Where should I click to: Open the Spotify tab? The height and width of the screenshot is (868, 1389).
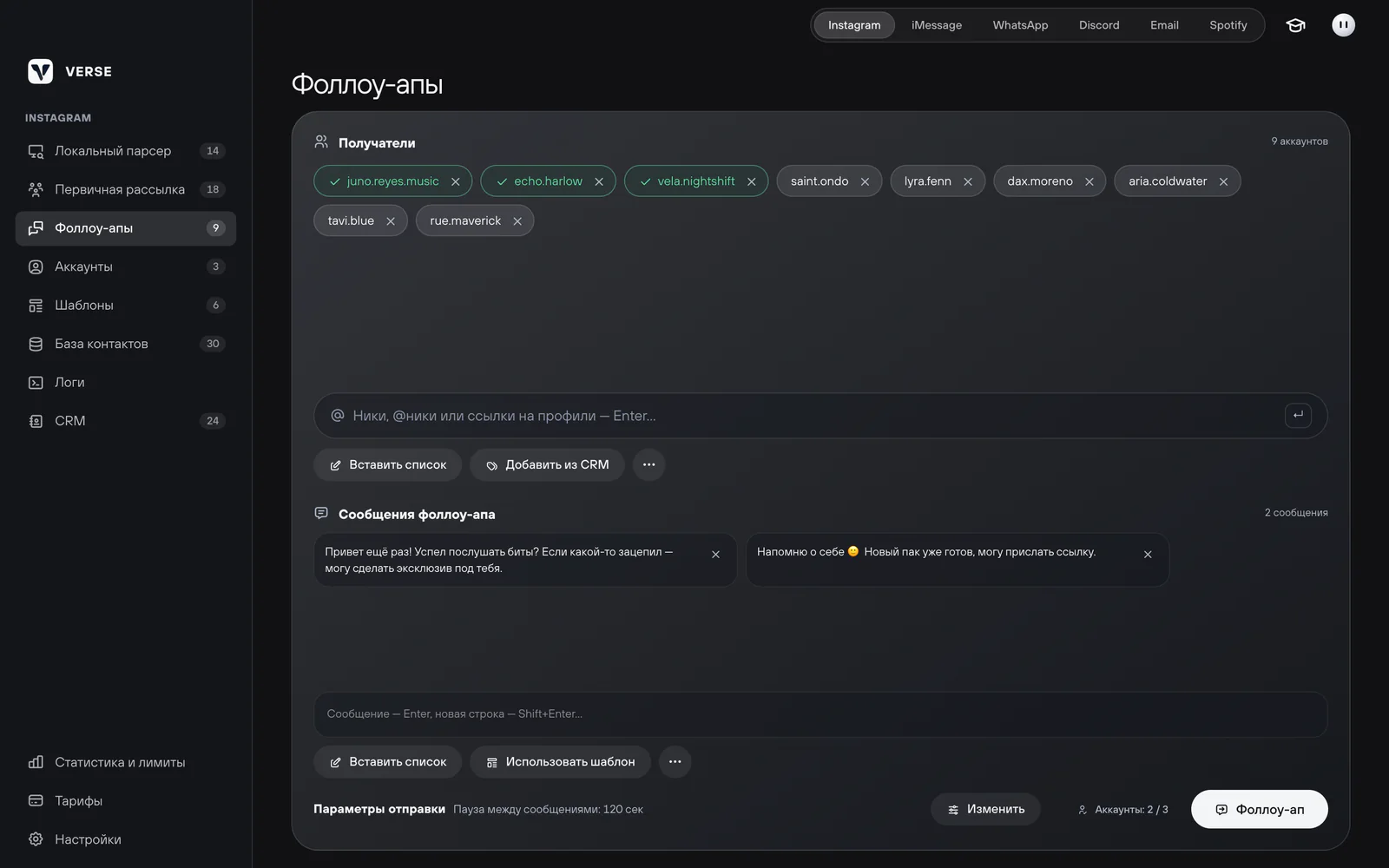1228,25
